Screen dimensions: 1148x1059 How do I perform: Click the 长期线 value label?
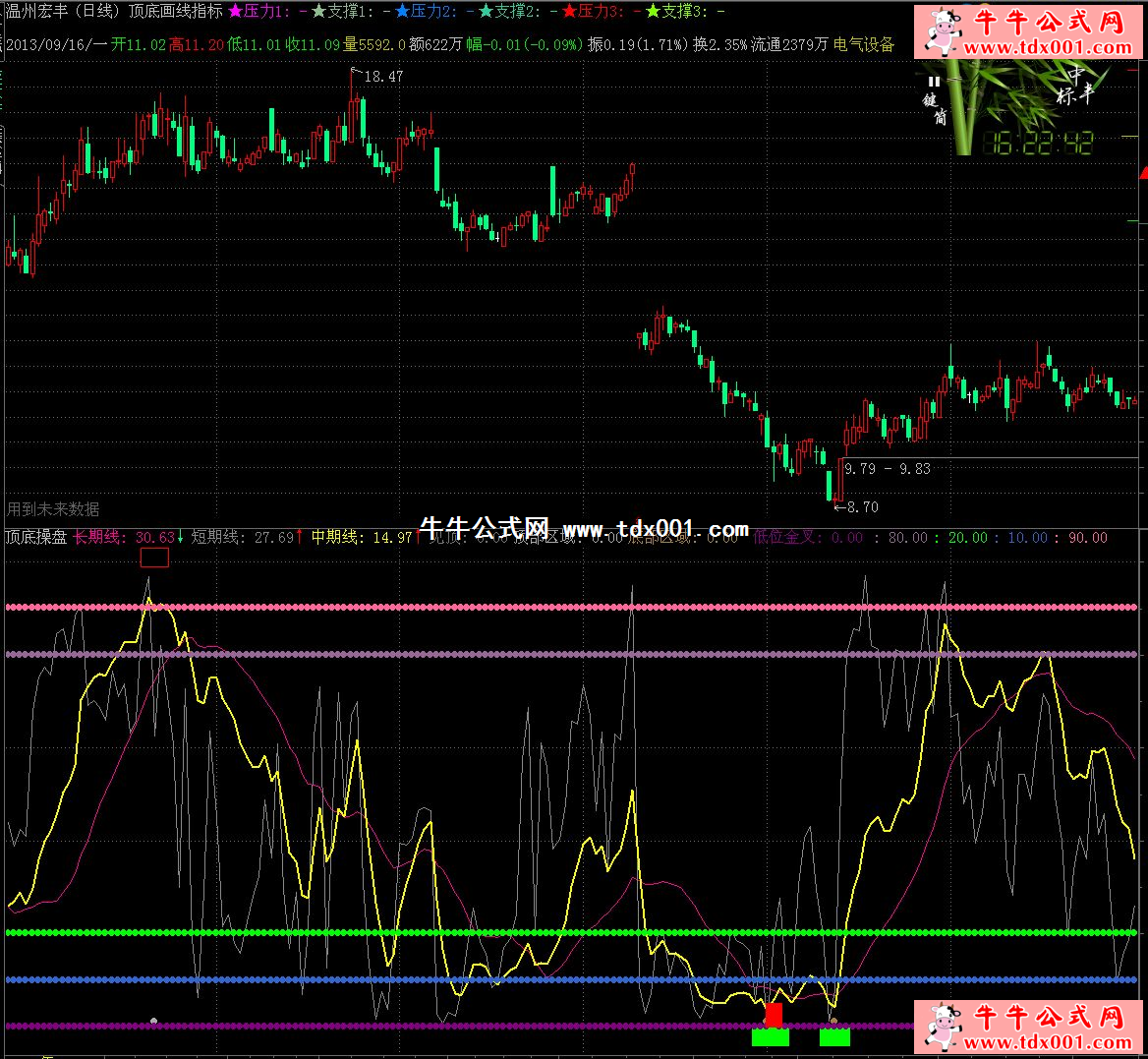click(124, 537)
